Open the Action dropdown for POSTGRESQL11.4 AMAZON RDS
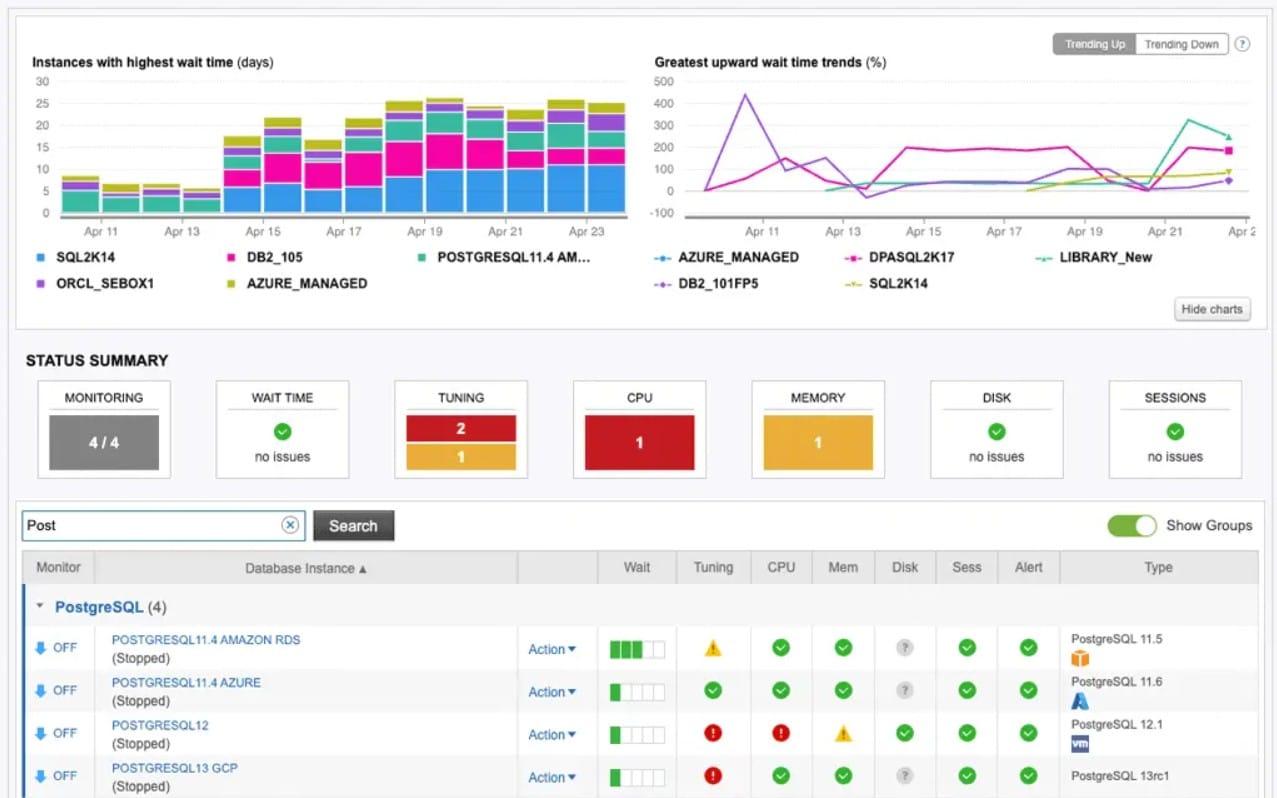Image resolution: width=1277 pixels, height=798 pixels. [x=552, y=649]
